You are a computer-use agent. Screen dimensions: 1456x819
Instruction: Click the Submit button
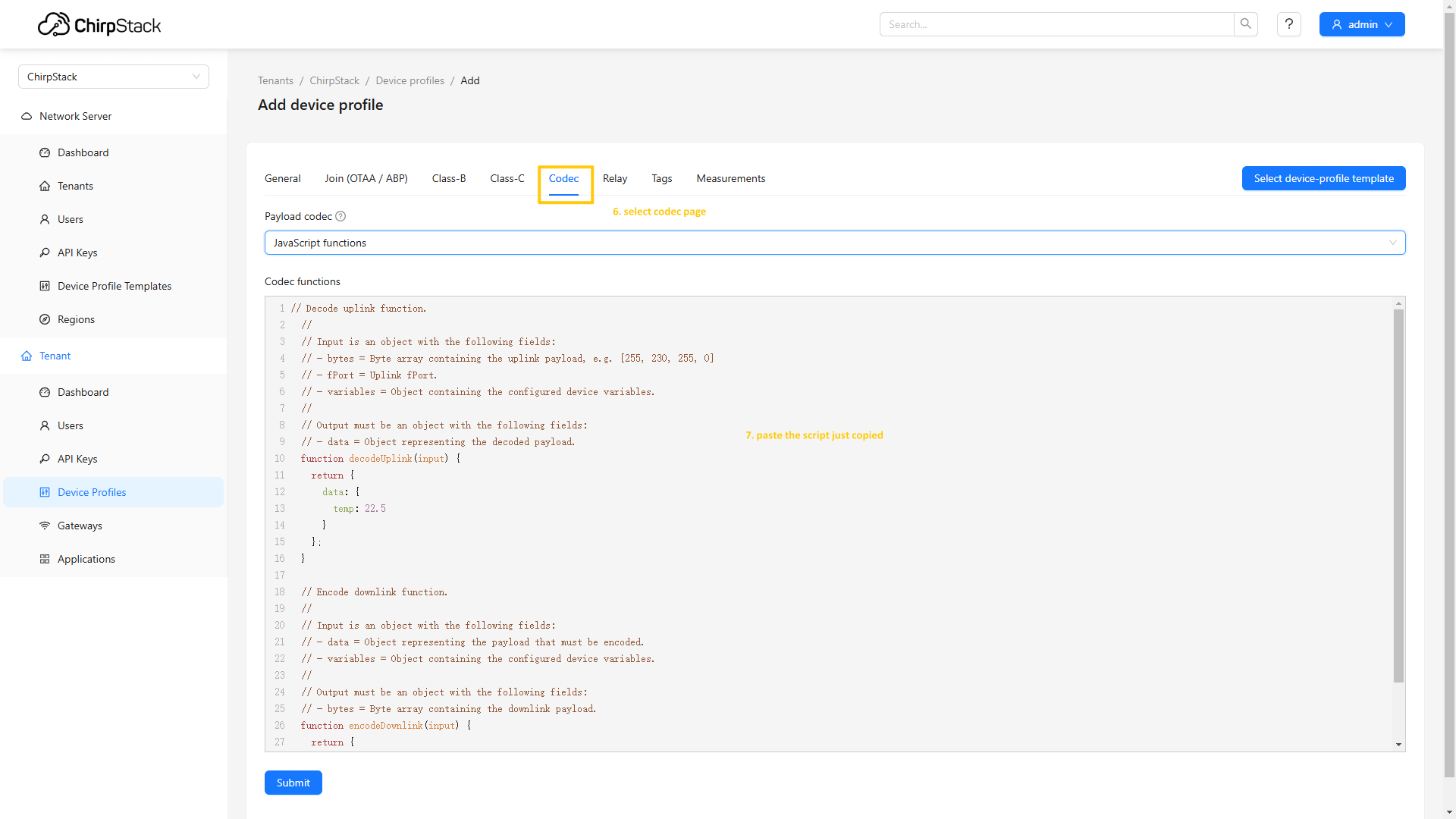pyautogui.click(x=293, y=783)
